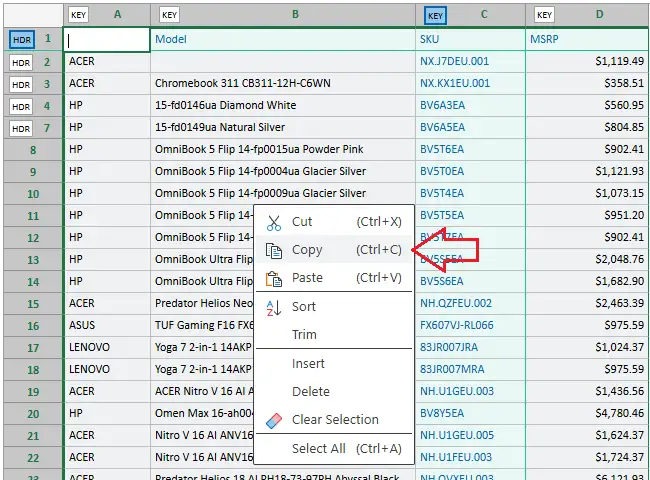Choose Copy (Ctrl+C) from the context menu
This screenshot has width=650, height=480.
pos(334,250)
